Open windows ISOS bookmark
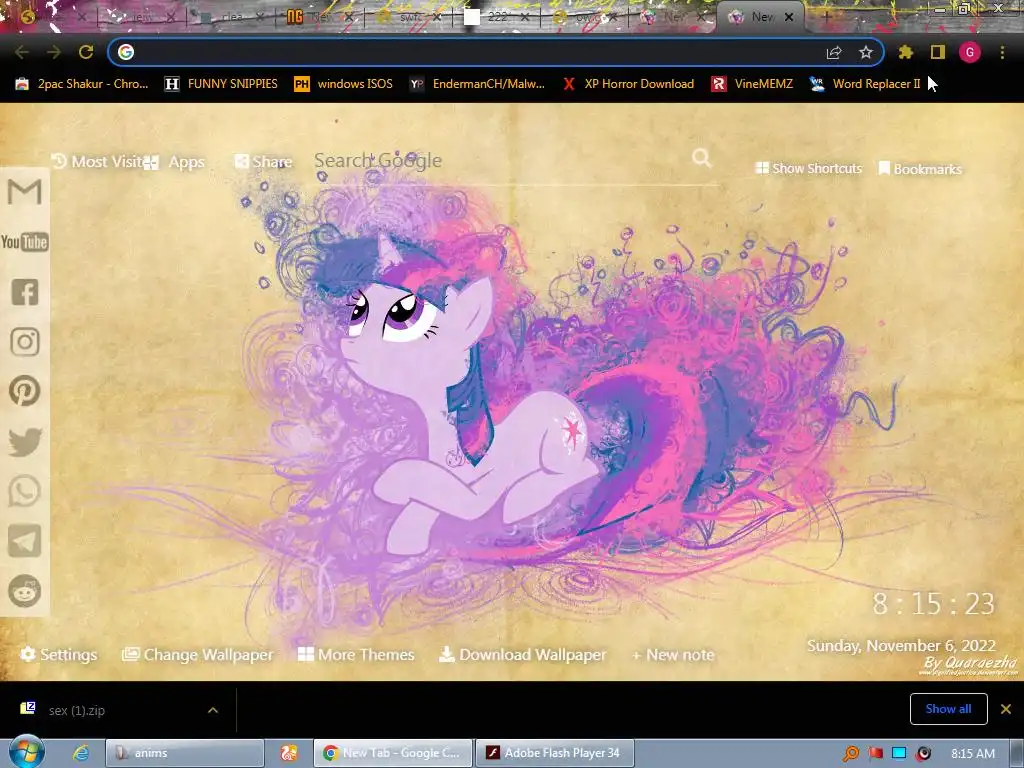 tap(344, 84)
